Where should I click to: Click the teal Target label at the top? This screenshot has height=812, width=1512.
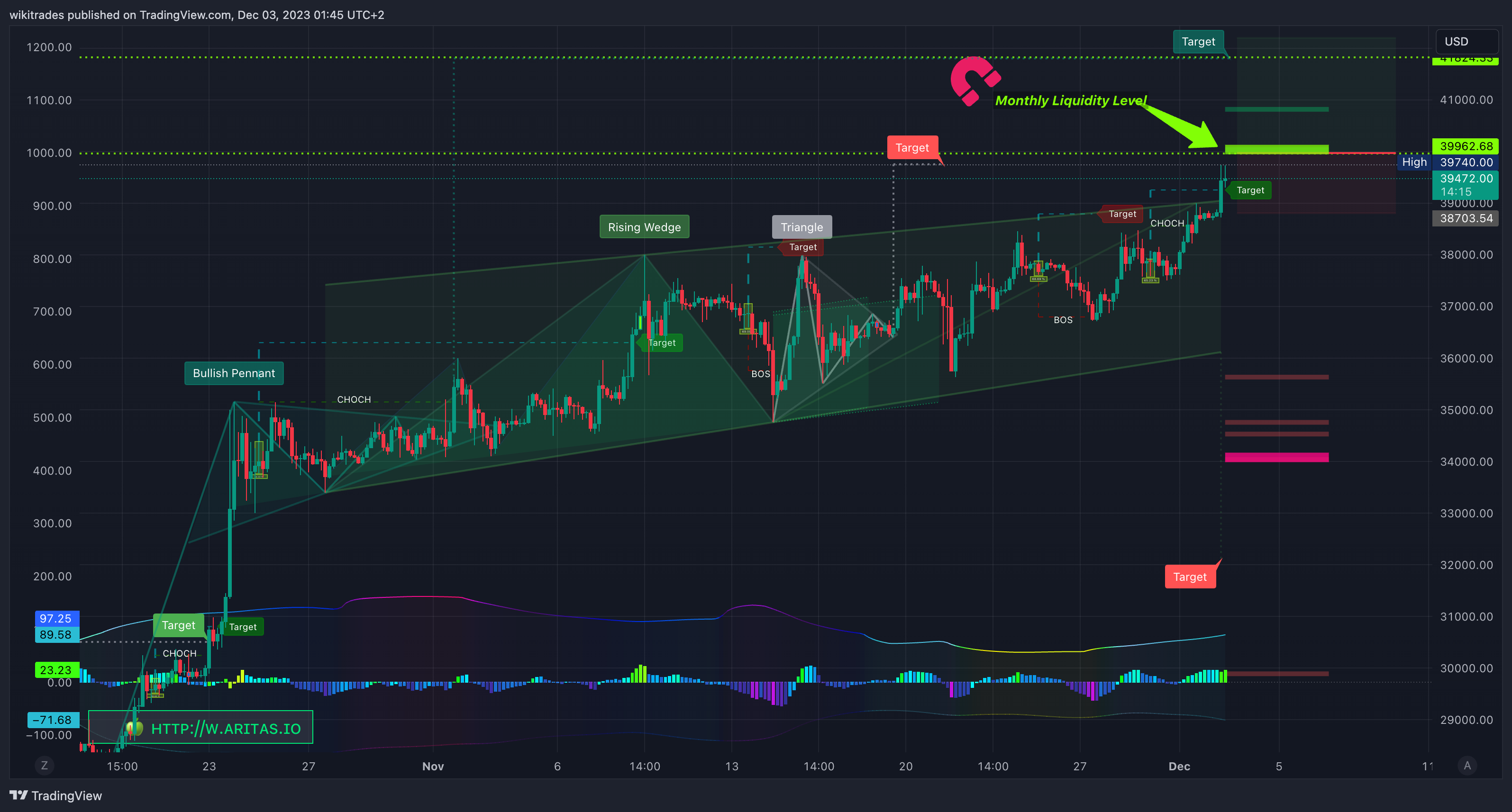1198,42
